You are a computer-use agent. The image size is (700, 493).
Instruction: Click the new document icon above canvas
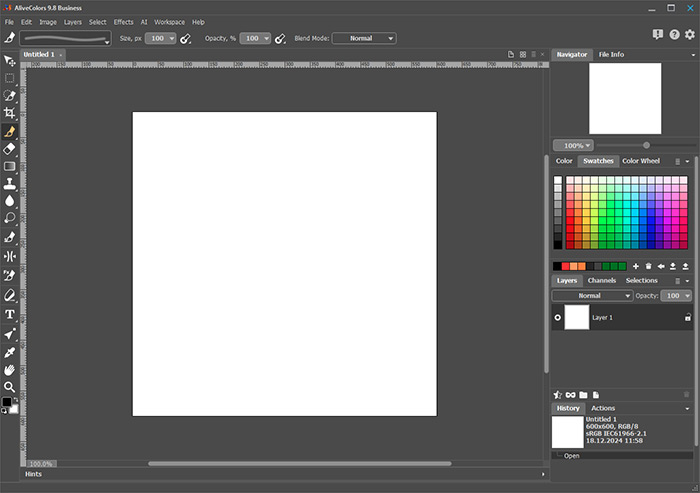click(511, 54)
